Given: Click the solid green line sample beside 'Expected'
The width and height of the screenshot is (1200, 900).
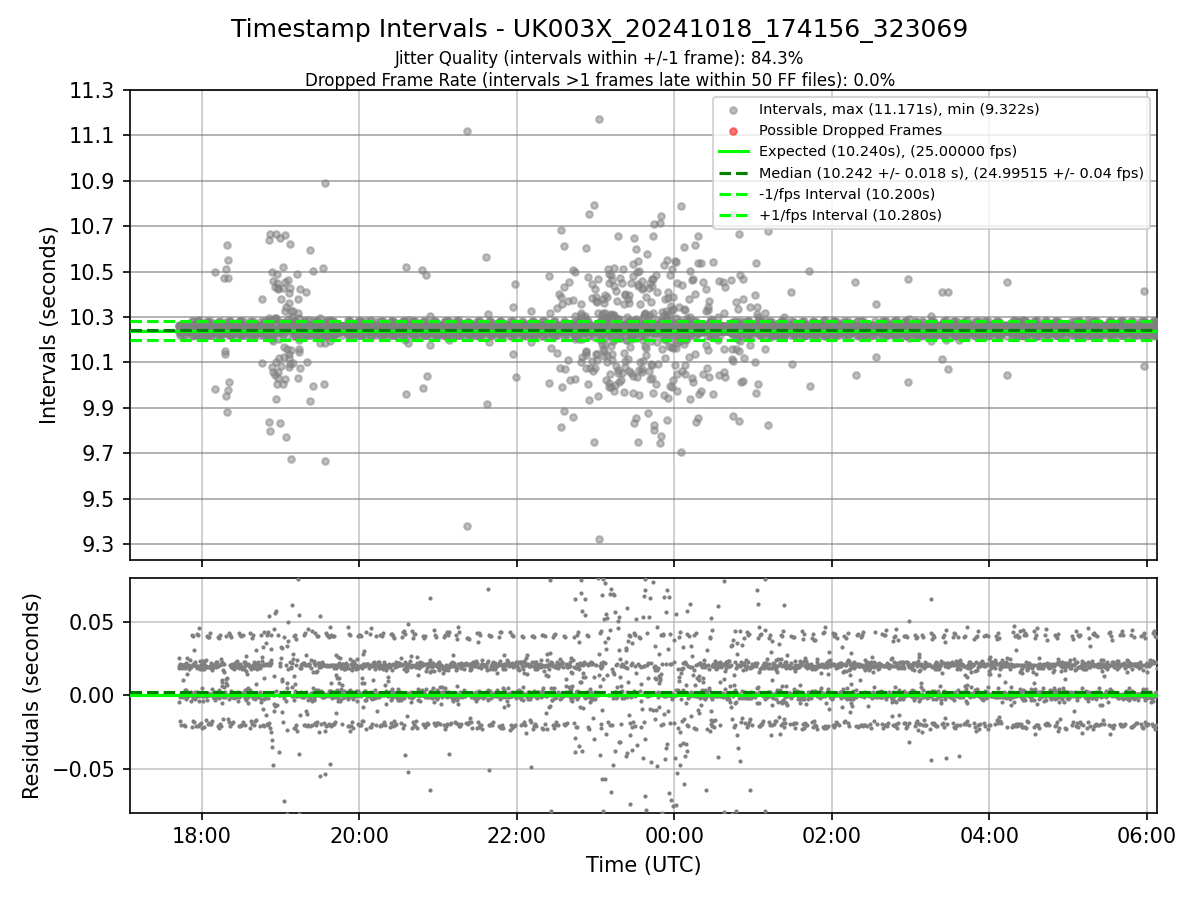Looking at the screenshot, I should 733,152.
